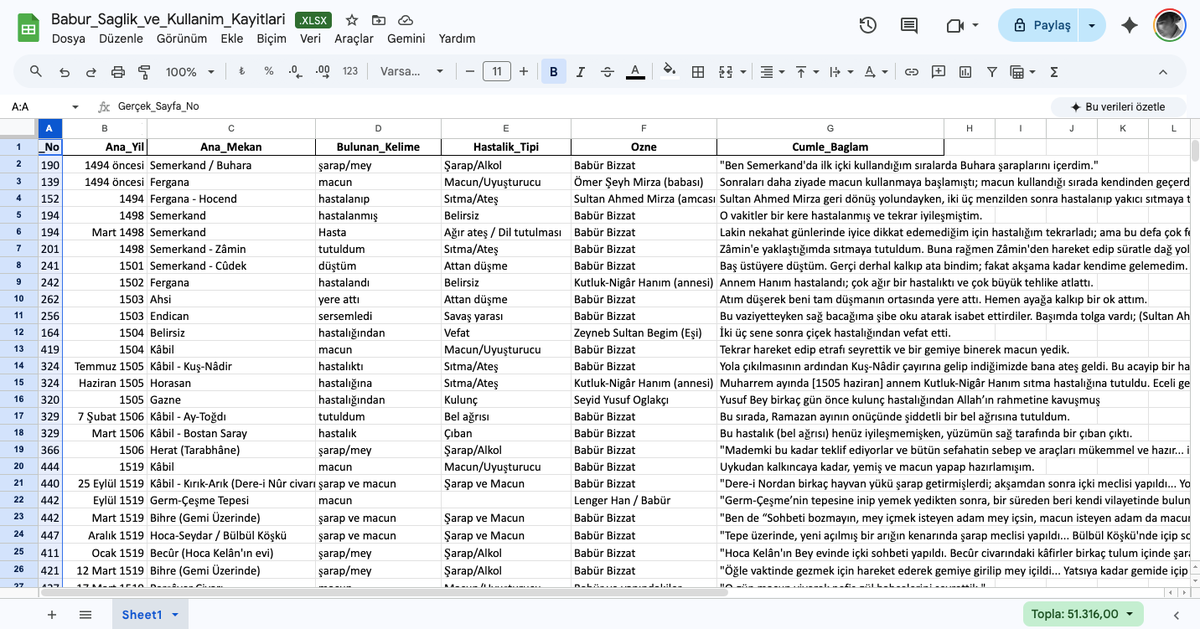The image size is (1200, 629).
Task: Open vertical align dropdown
Action: click(x=807, y=72)
